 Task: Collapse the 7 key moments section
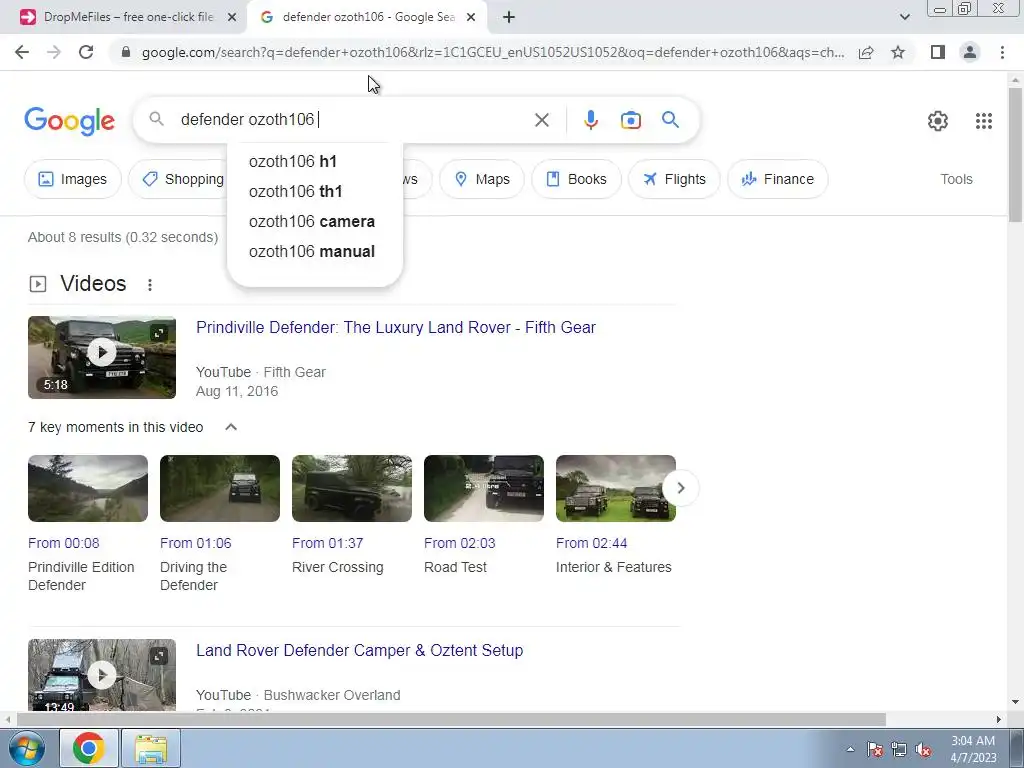pyautogui.click(x=231, y=427)
